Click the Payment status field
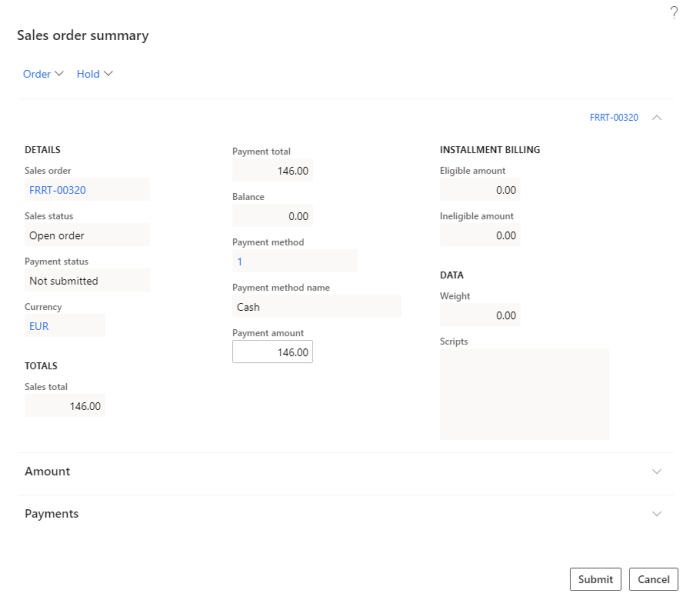Viewport: 693px width, 600px height. pos(87,281)
